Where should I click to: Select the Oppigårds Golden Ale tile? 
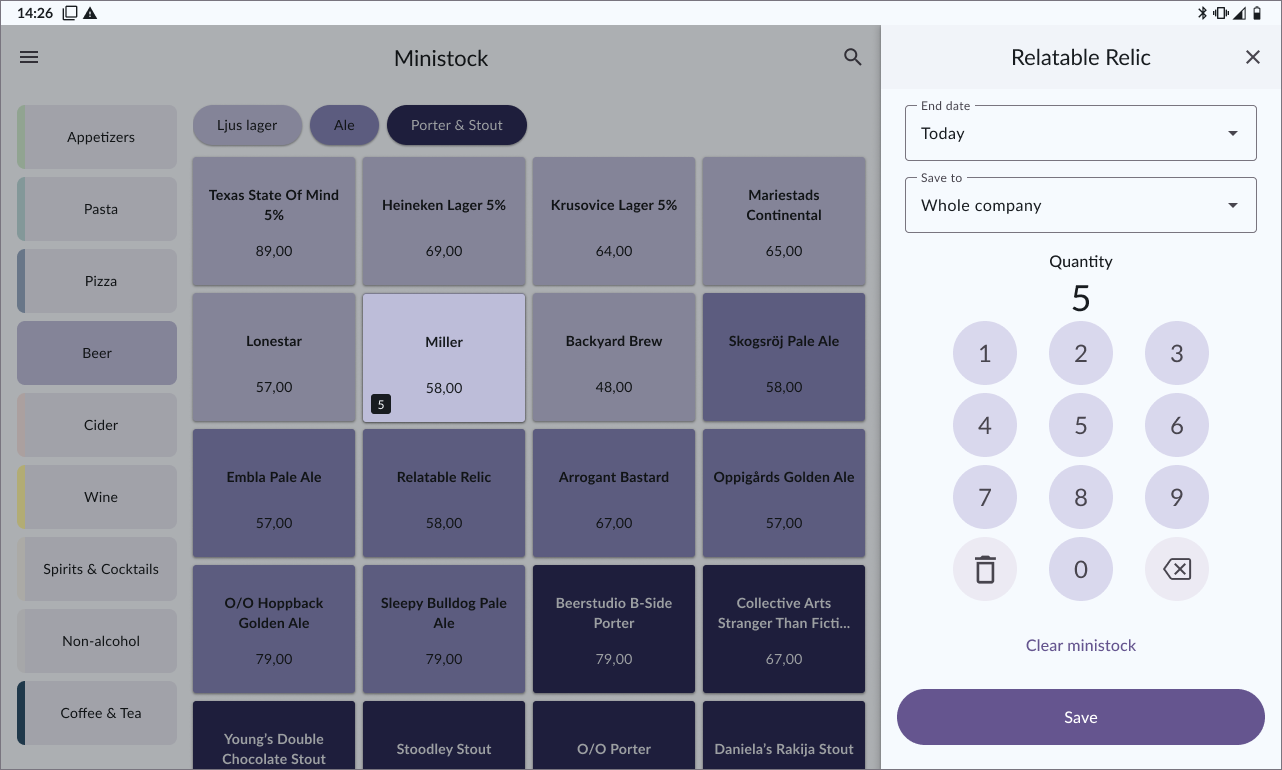(x=784, y=493)
